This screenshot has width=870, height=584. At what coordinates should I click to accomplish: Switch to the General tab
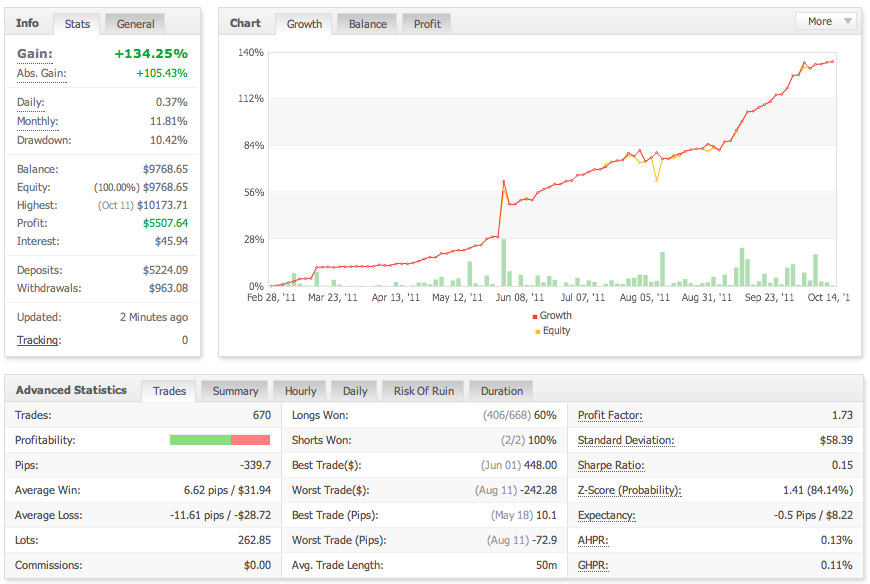(135, 24)
